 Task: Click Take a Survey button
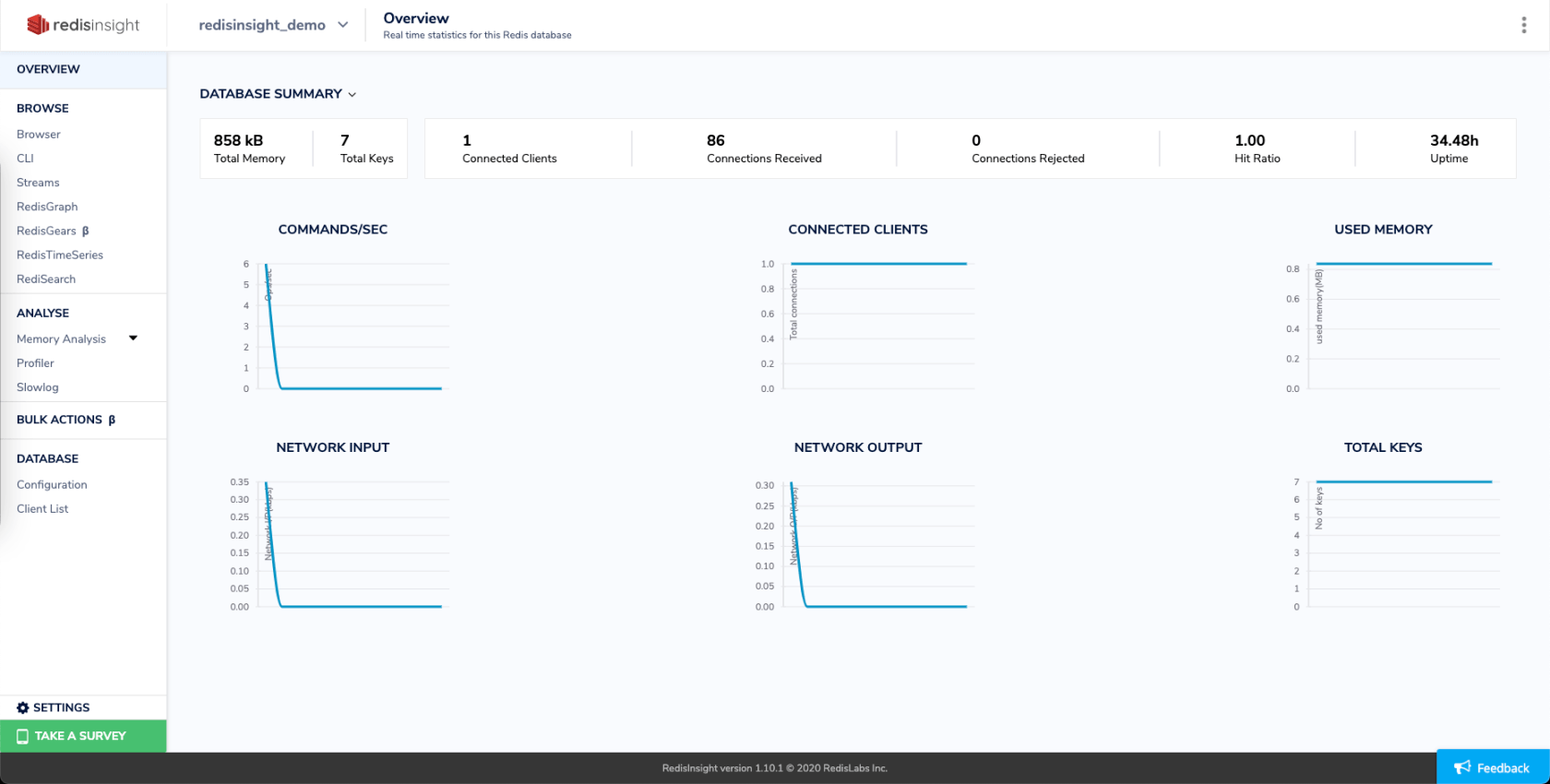83,736
